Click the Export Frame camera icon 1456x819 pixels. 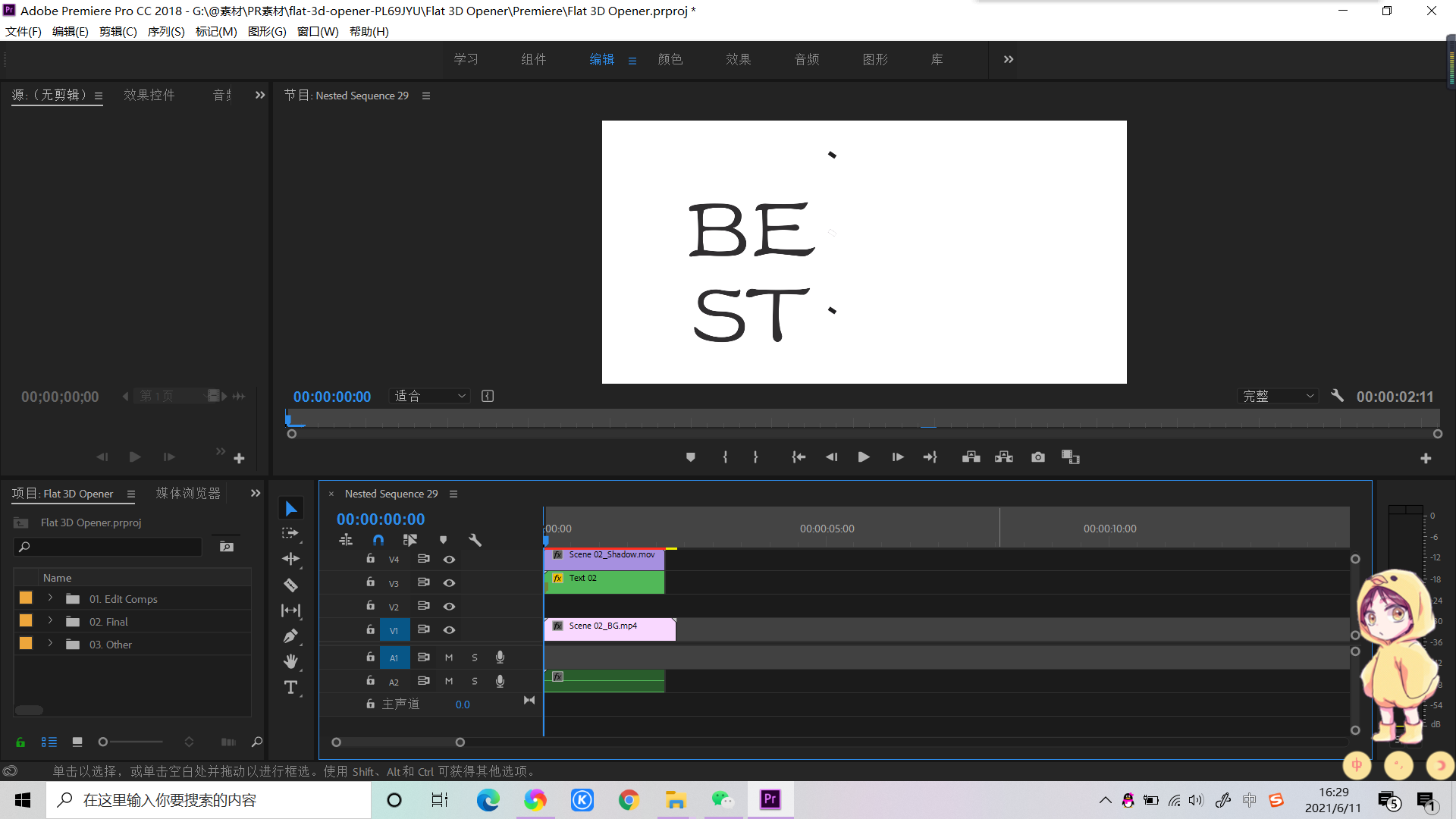[1037, 457]
